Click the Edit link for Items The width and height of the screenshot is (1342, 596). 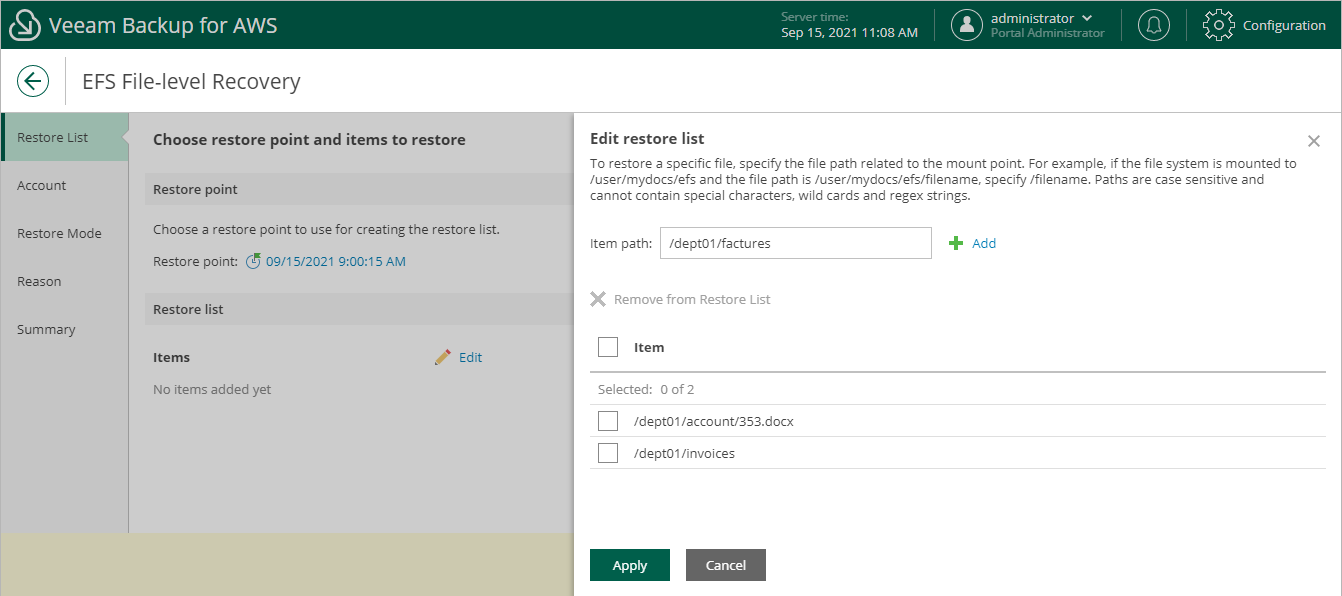[x=470, y=357]
